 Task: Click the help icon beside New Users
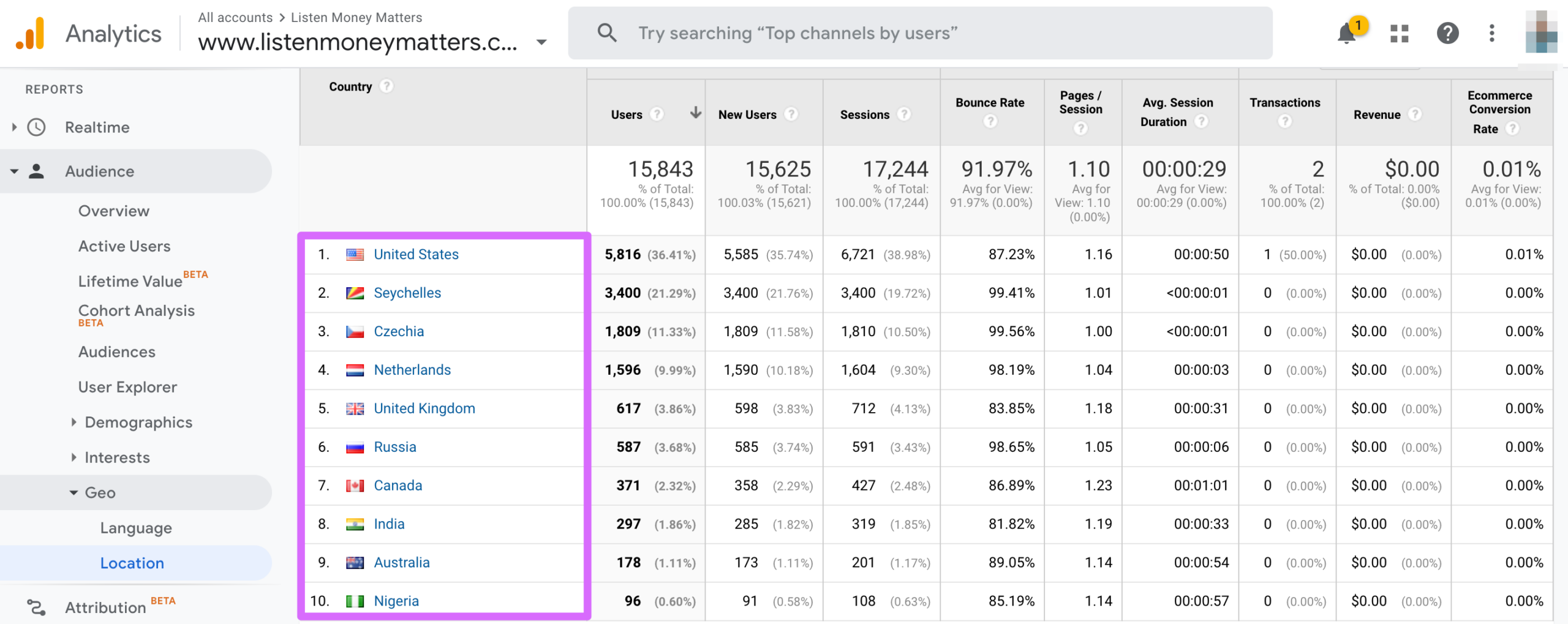(x=791, y=115)
